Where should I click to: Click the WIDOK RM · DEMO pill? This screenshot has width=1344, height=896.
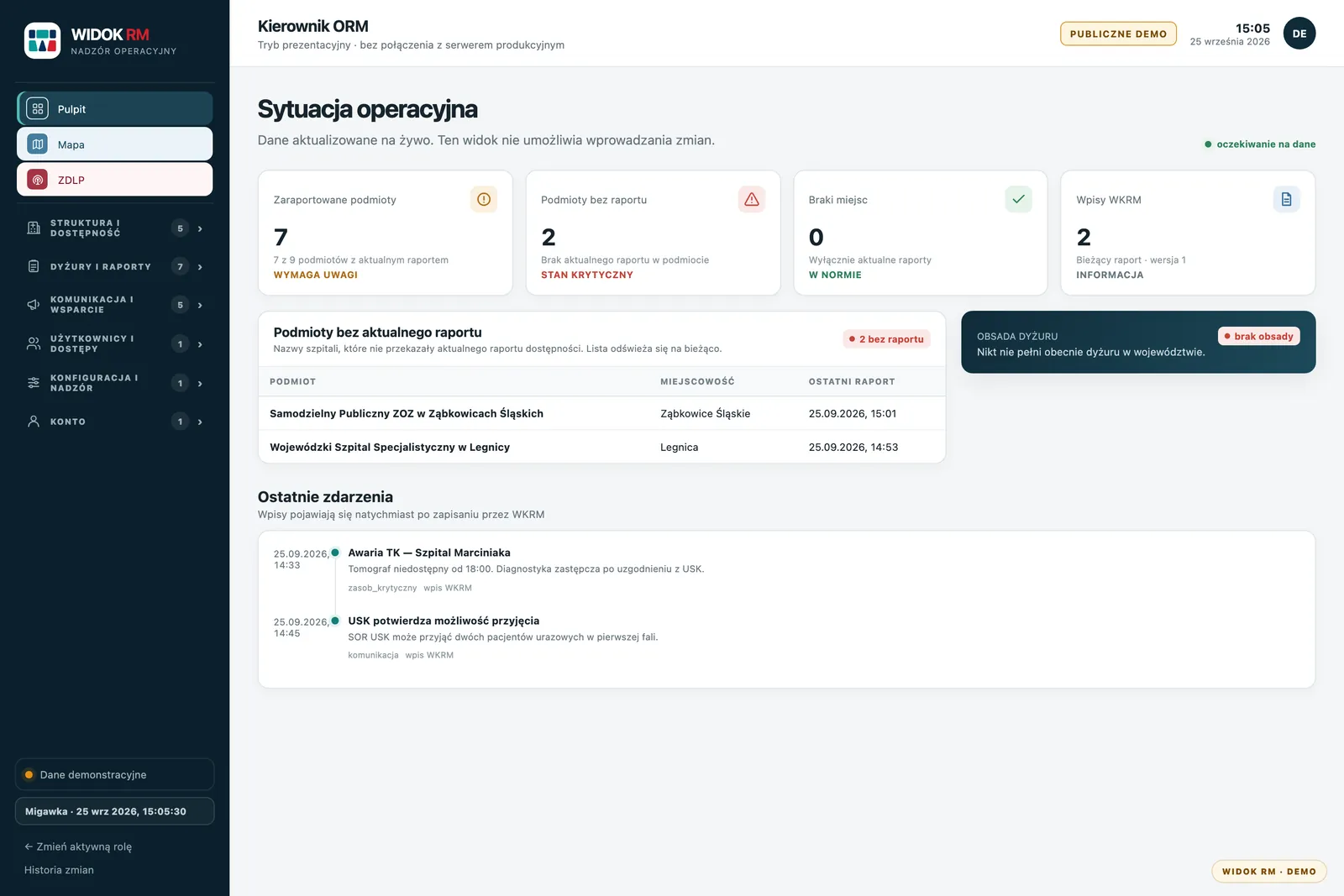coord(1268,871)
